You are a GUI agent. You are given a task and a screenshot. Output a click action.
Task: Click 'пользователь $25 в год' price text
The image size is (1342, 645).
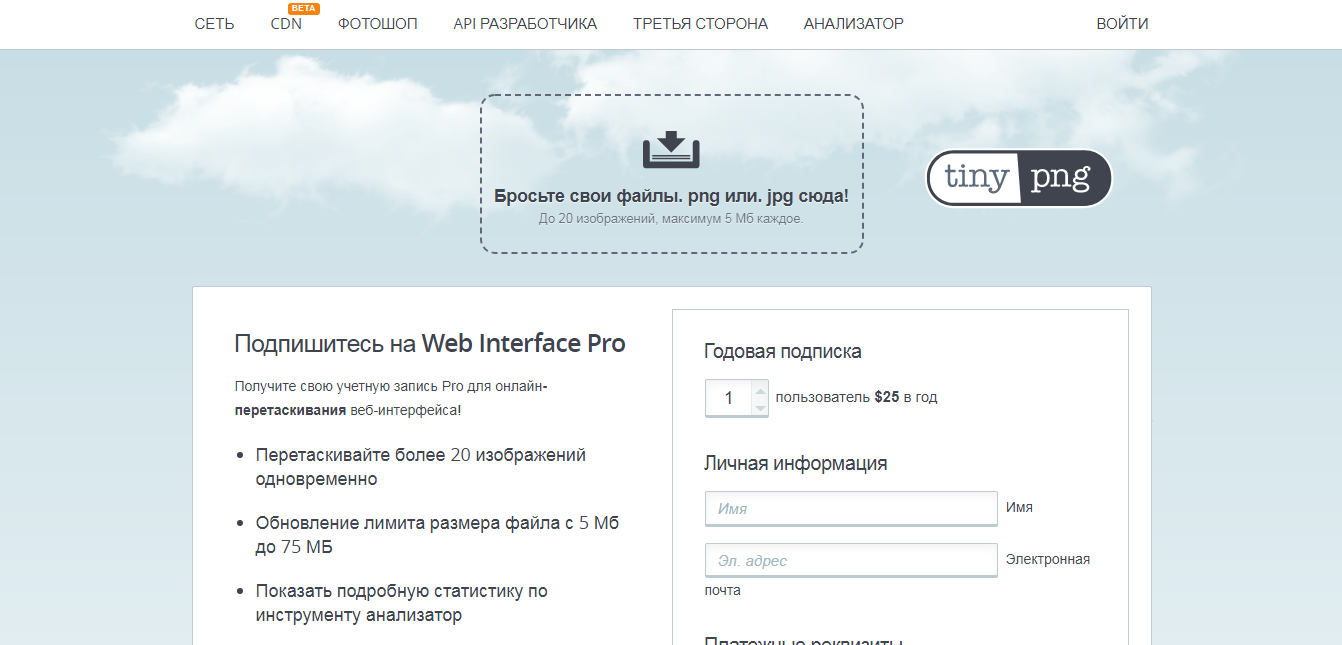tap(856, 397)
